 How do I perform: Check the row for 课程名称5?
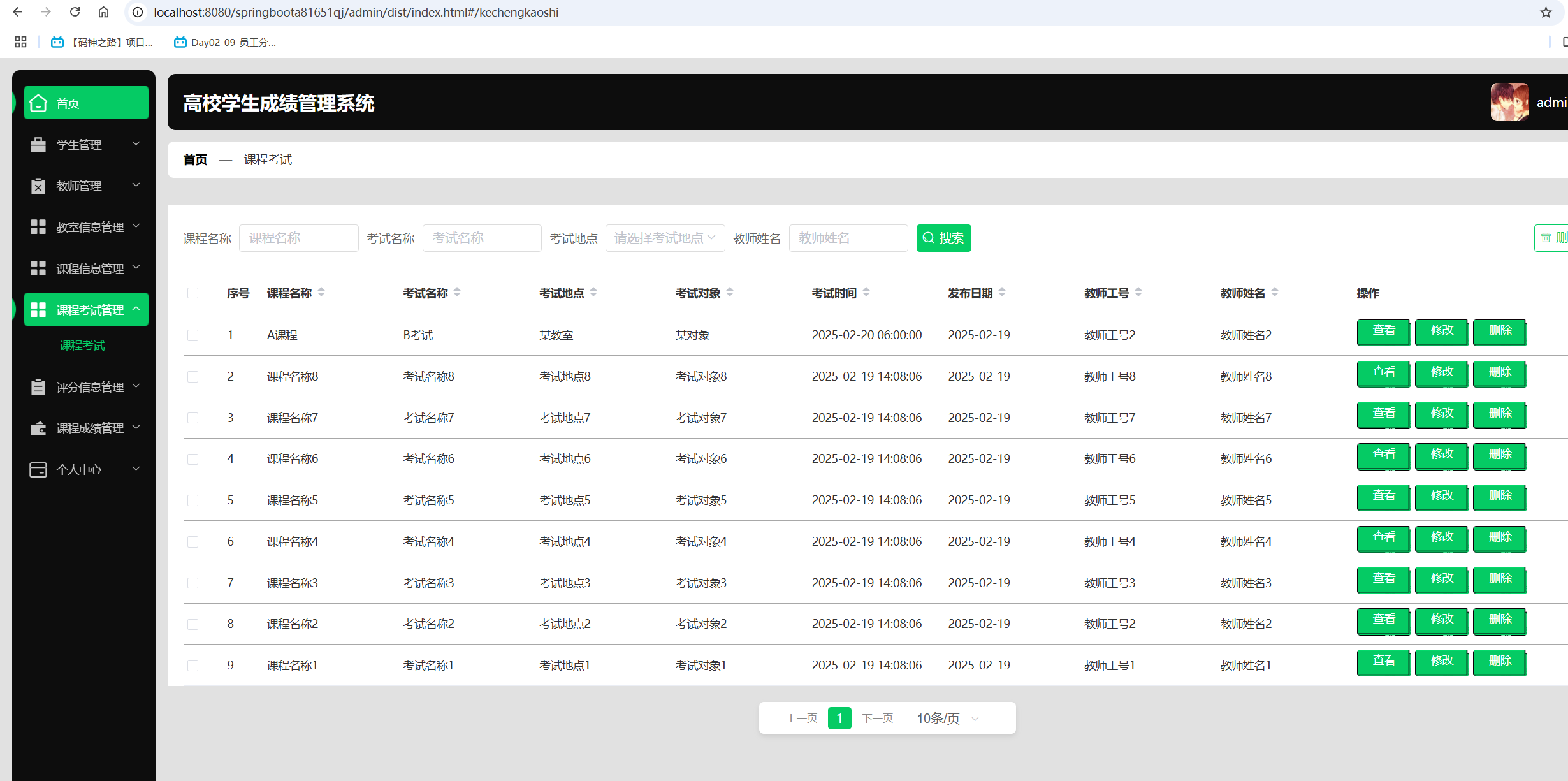(192, 500)
